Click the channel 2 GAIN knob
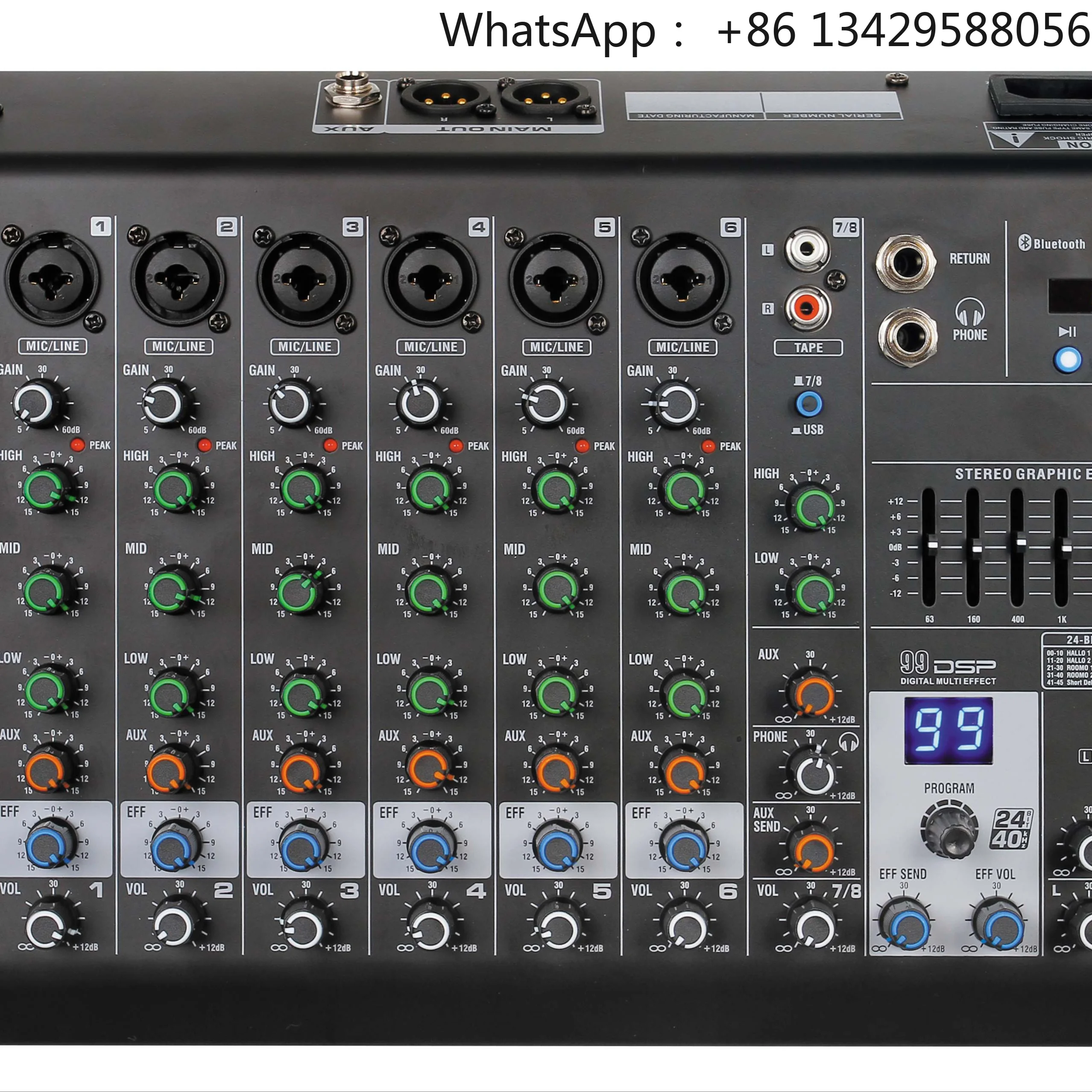This screenshot has width=1092, height=1092. [x=165, y=404]
